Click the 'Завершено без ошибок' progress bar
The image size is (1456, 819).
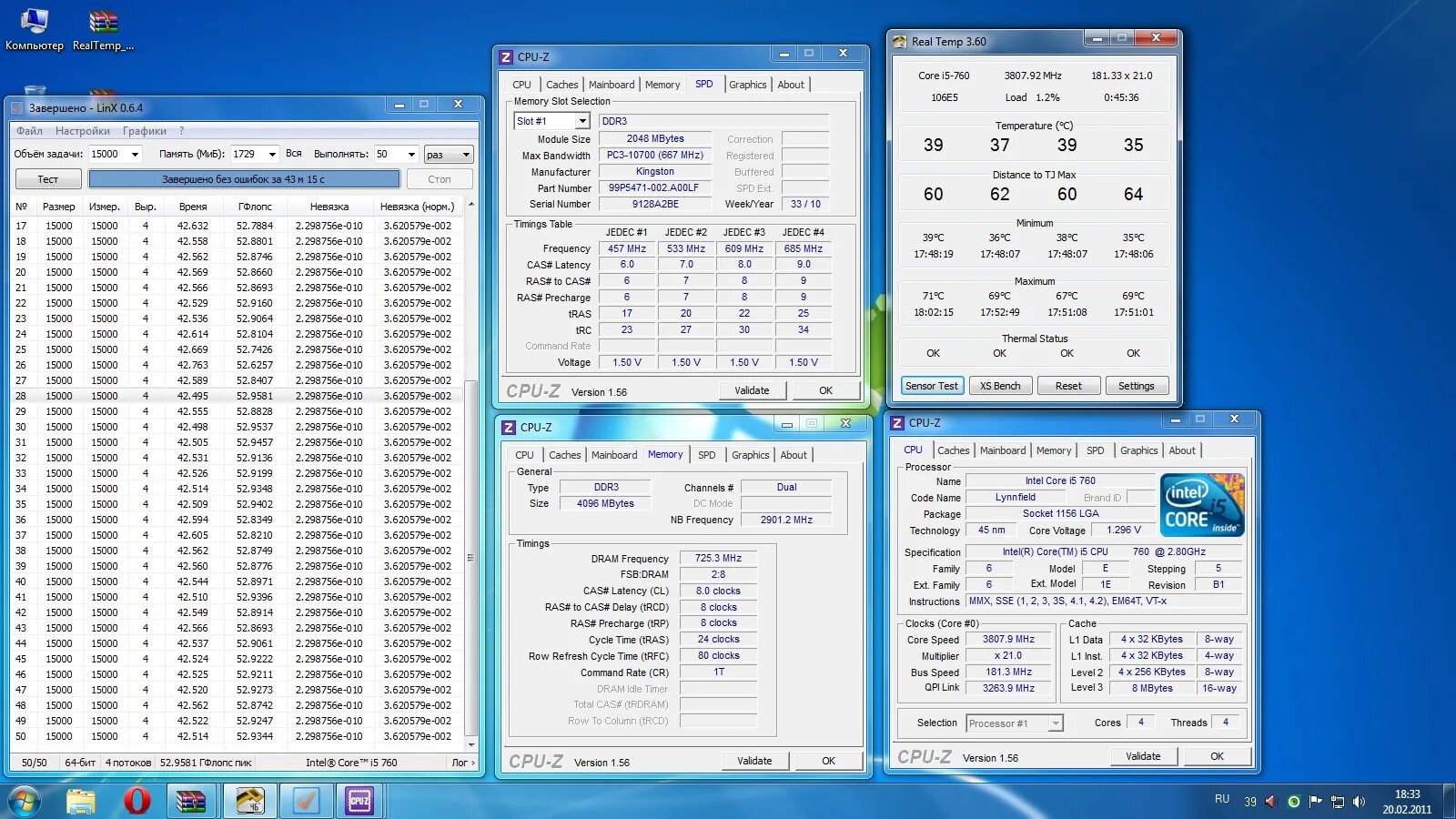point(244,179)
